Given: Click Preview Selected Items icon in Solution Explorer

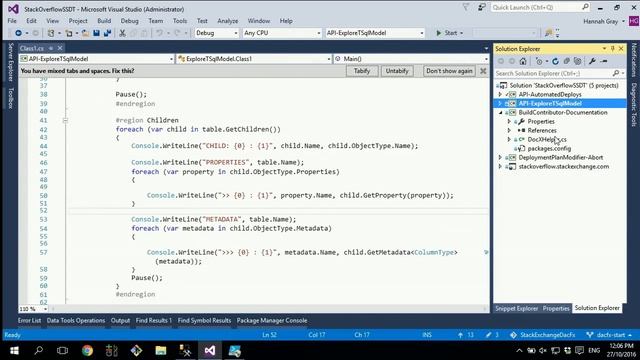Looking at the screenshot, I should point(604,61).
